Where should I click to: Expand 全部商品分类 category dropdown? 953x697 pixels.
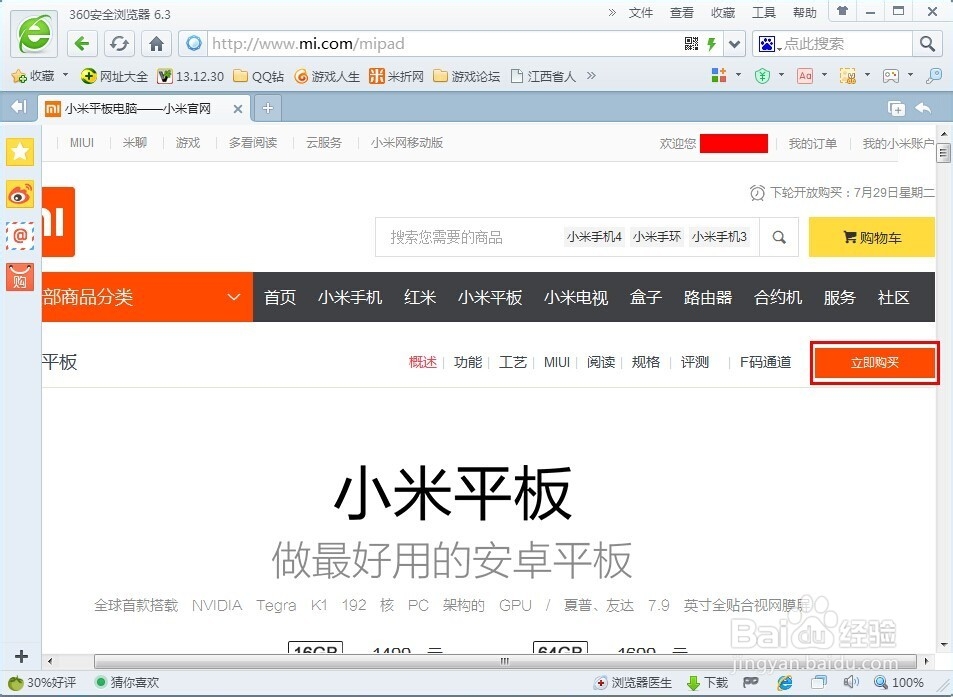coord(147,297)
